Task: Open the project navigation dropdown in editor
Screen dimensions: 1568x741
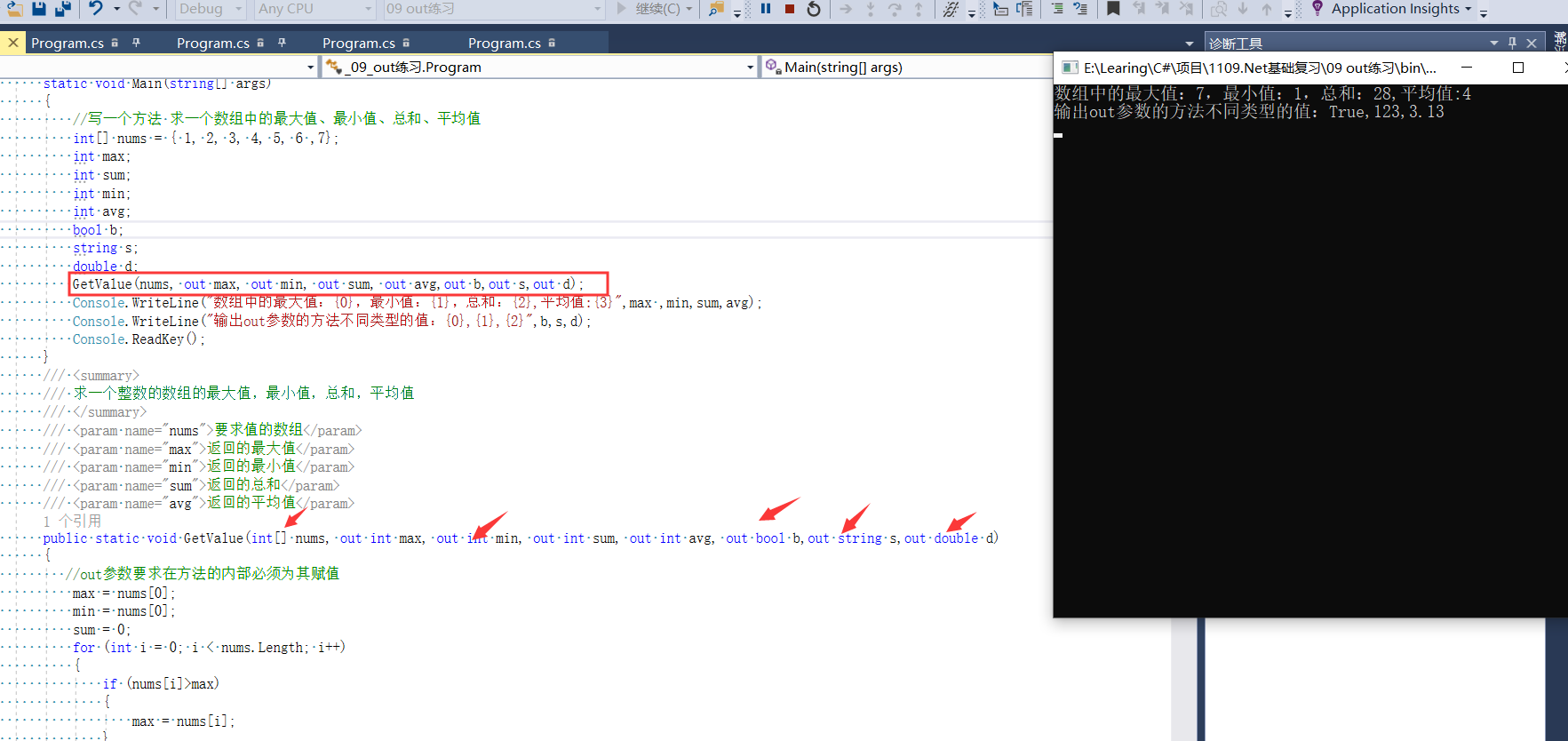Action: pyautogui.click(x=310, y=67)
